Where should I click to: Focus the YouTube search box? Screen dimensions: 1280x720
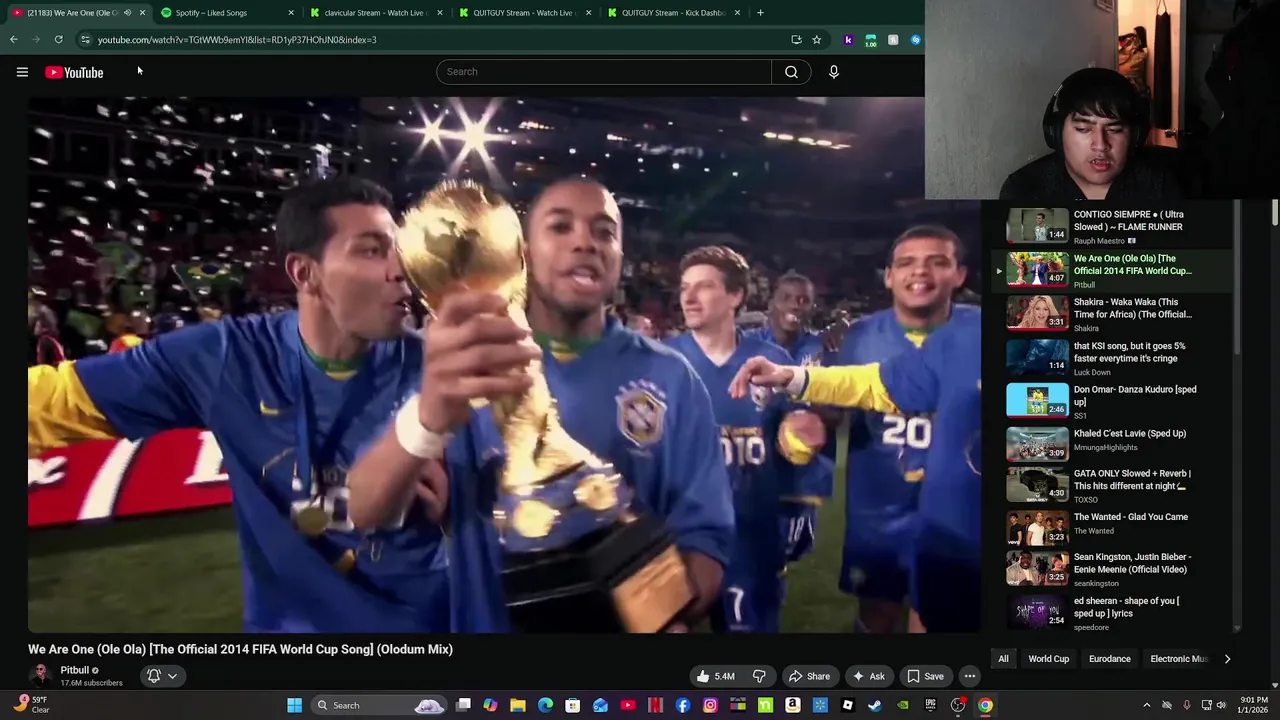[x=604, y=72]
